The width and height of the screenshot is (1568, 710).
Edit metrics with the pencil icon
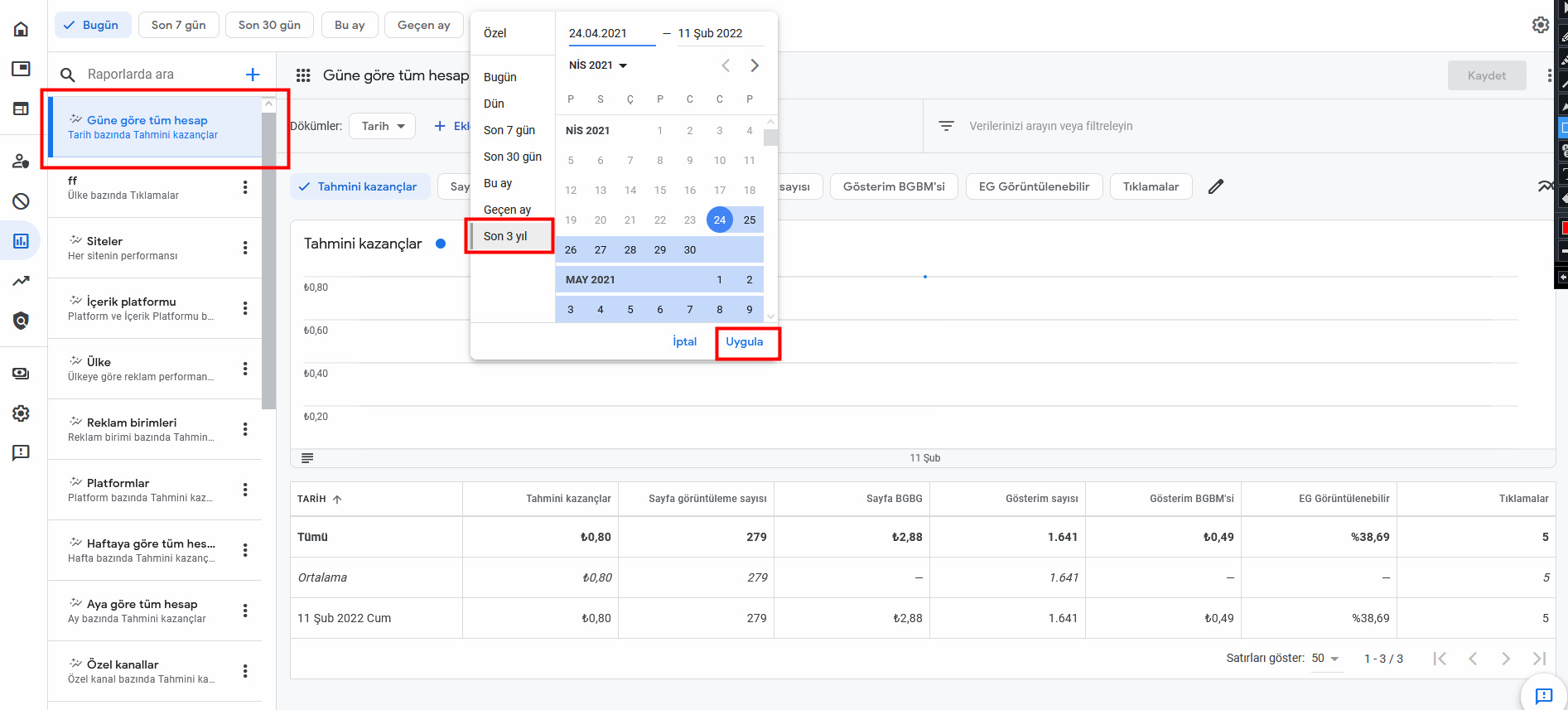(x=1215, y=186)
